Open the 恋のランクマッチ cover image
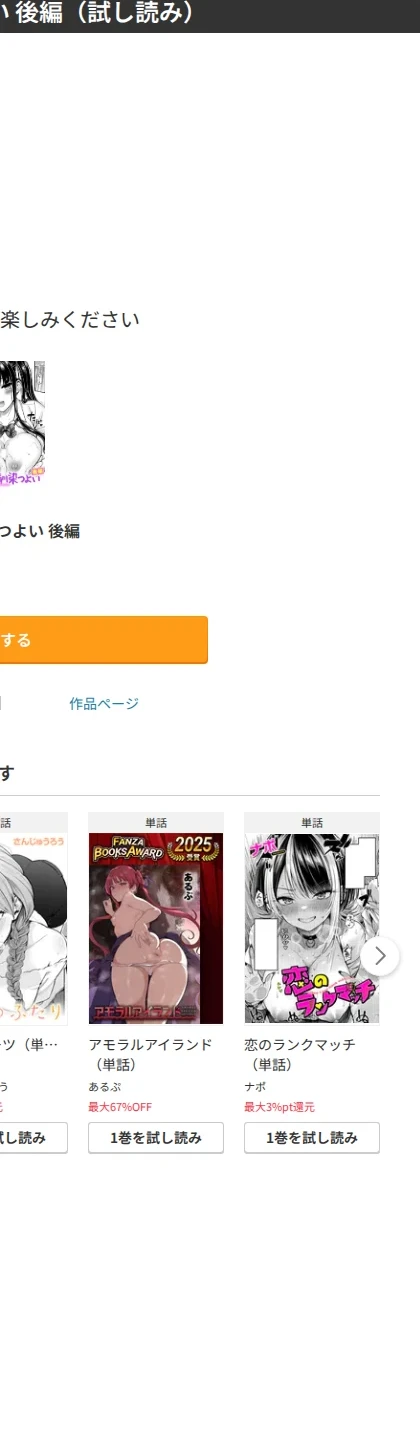Image resolution: width=420 pixels, height=1429 pixels. [312, 928]
